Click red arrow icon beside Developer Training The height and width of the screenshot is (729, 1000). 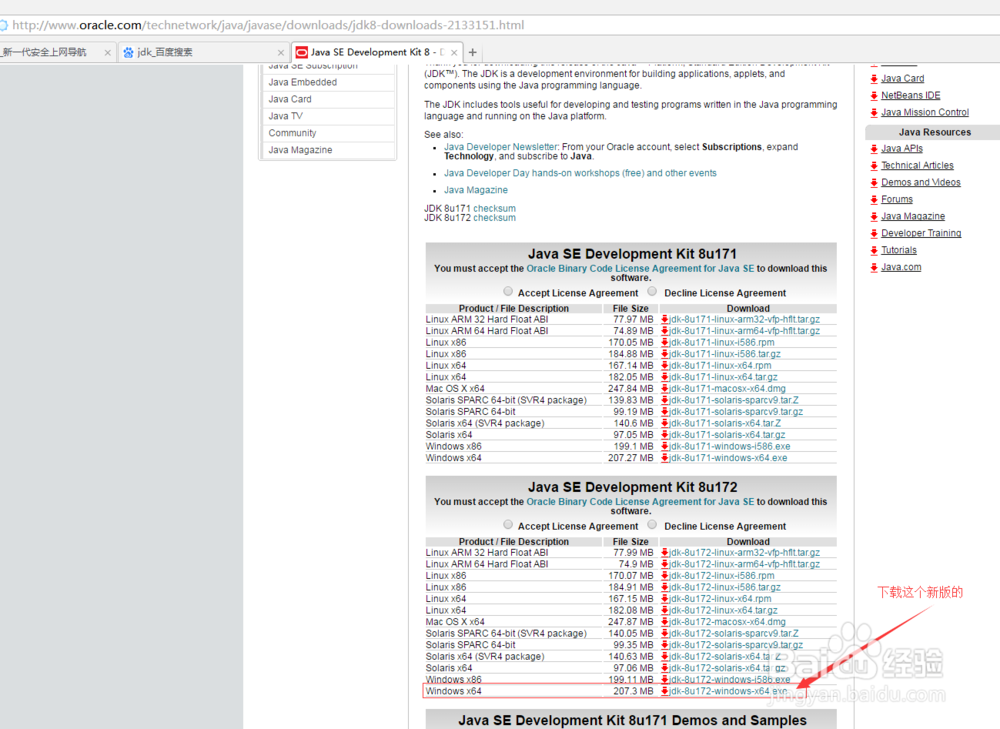tap(874, 233)
